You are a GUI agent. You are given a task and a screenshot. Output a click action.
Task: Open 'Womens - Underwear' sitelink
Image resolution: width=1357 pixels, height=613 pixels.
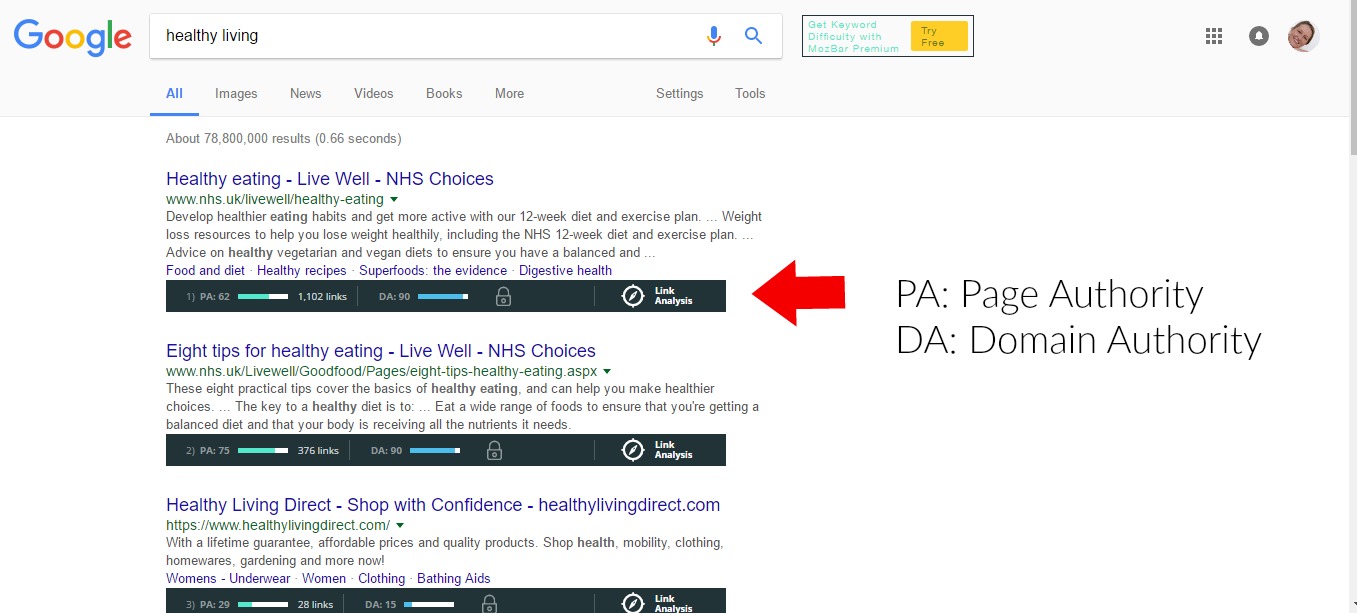(x=228, y=579)
